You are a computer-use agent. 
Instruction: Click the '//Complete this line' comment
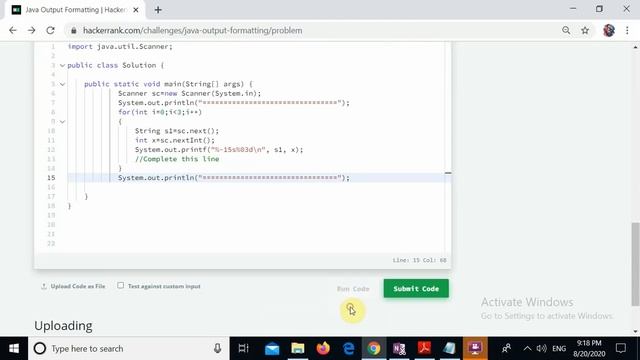point(177,159)
